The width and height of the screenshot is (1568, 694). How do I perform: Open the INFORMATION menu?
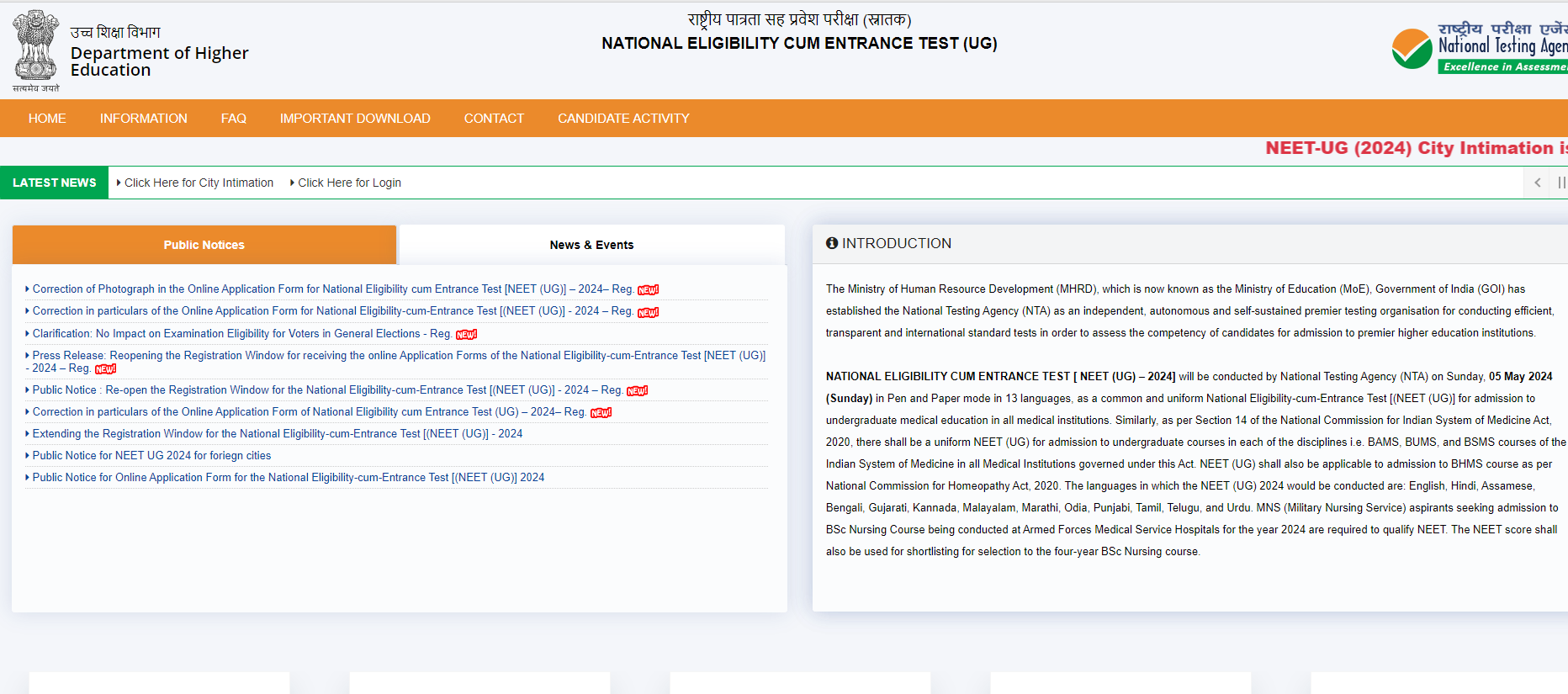(144, 119)
